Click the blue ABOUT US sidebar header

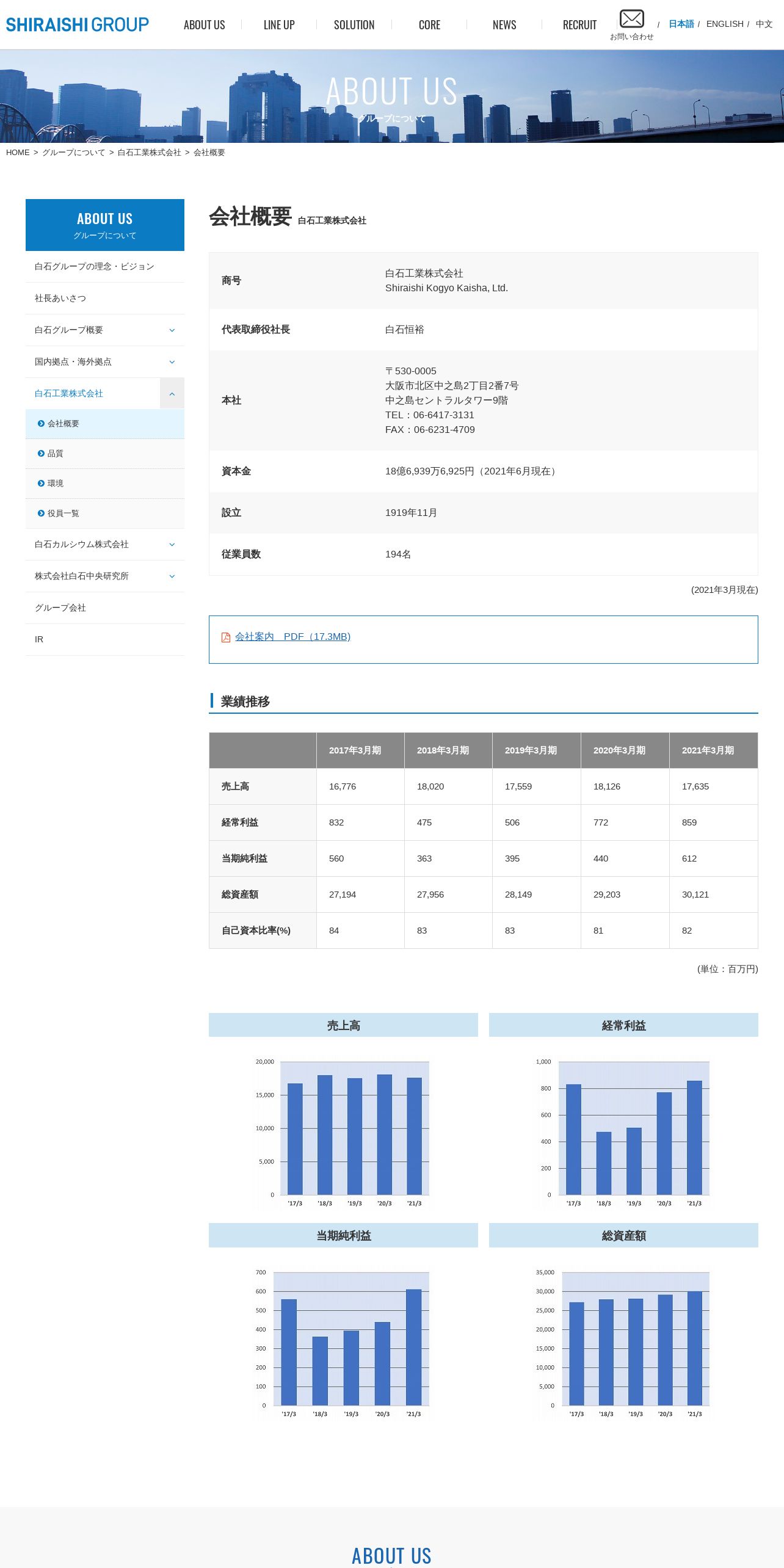point(105,225)
